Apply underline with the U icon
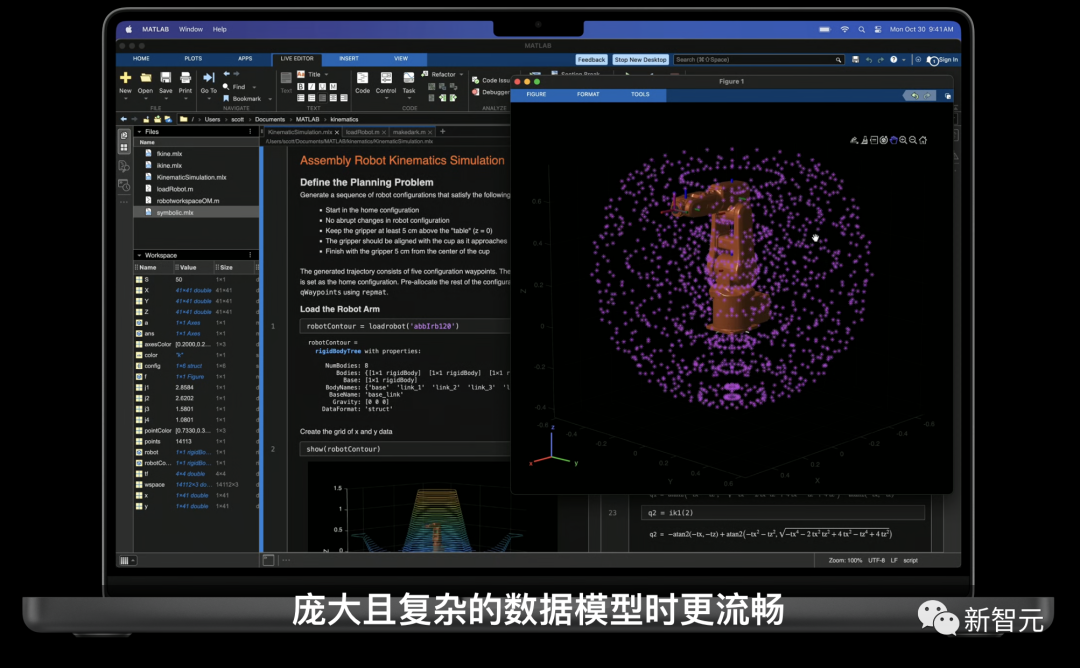The height and width of the screenshot is (668, 1080). coord(322,86)
